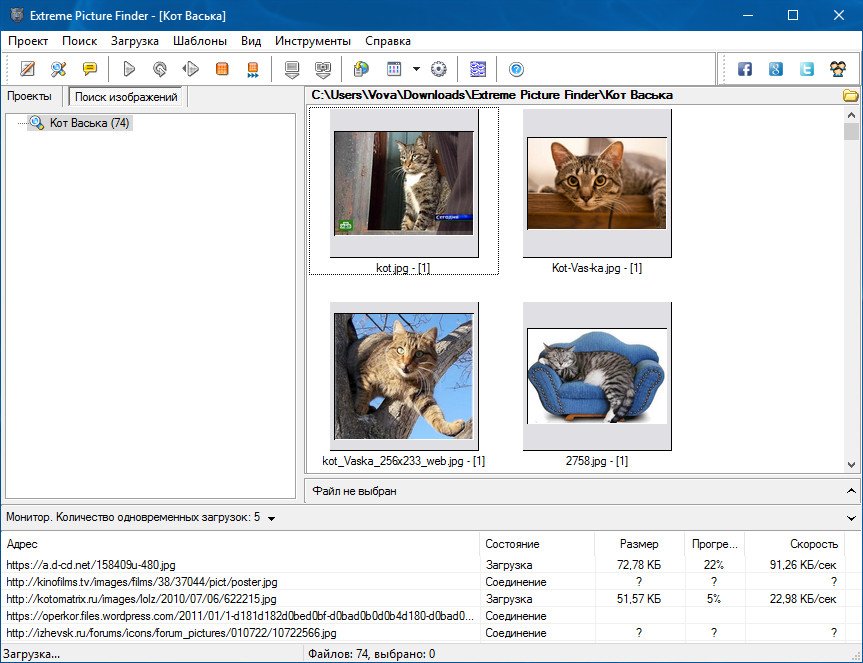Viewport: 863px width, 663px height.
Task: Switch to the Поиск изображений tab
Action: click(126, 97)
